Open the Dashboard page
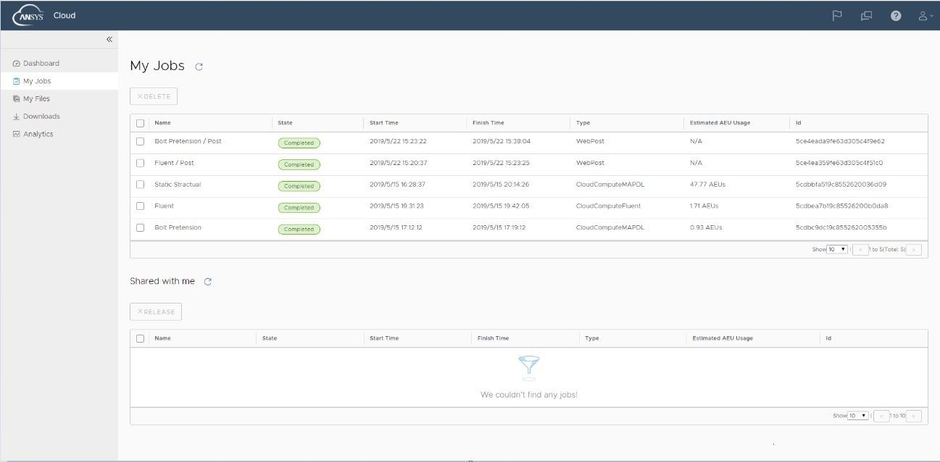This screenshot has width=940, height=462. click(x=41, y=63)
